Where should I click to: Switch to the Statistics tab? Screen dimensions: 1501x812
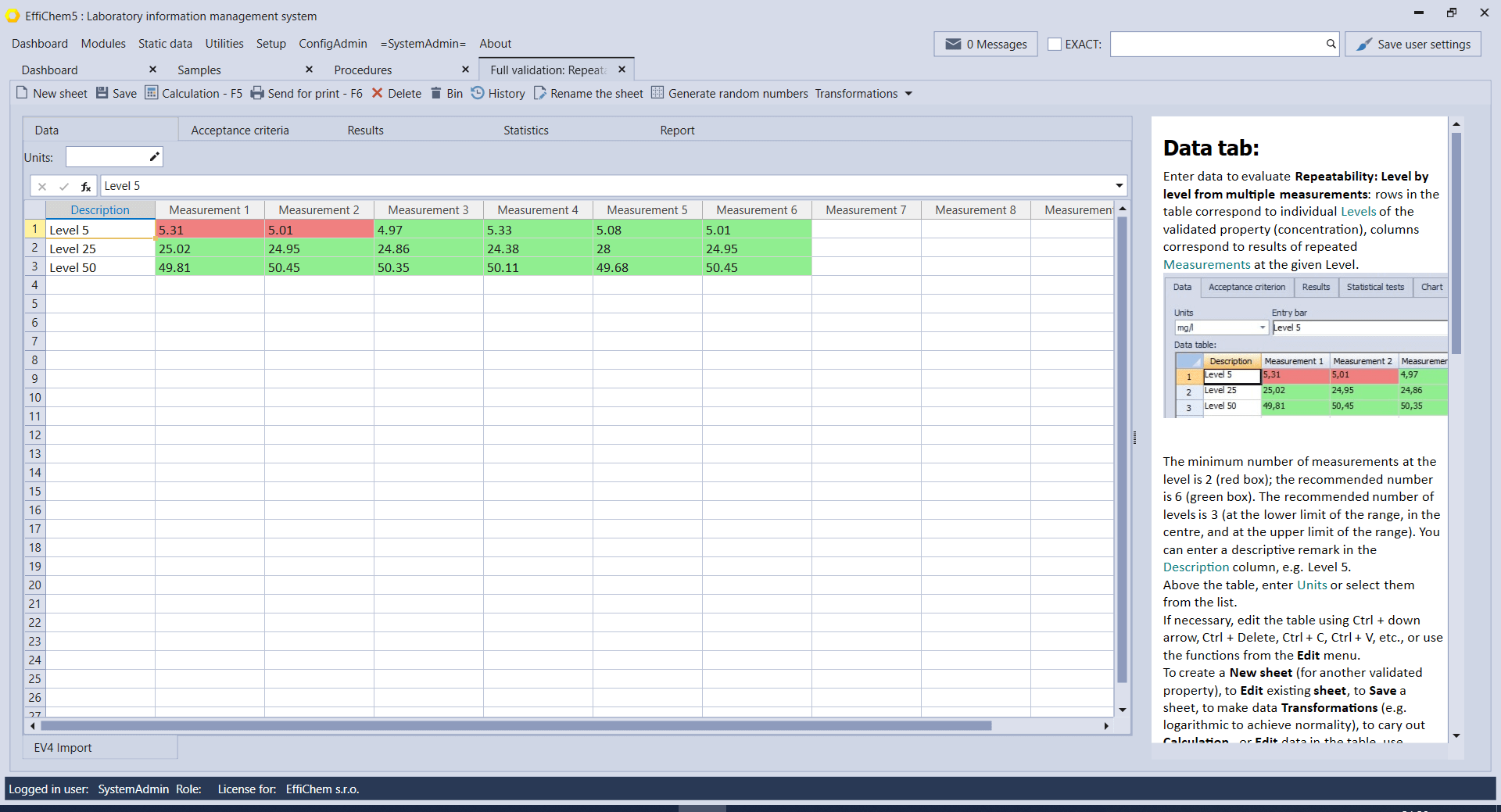click(x=525, y=130)
